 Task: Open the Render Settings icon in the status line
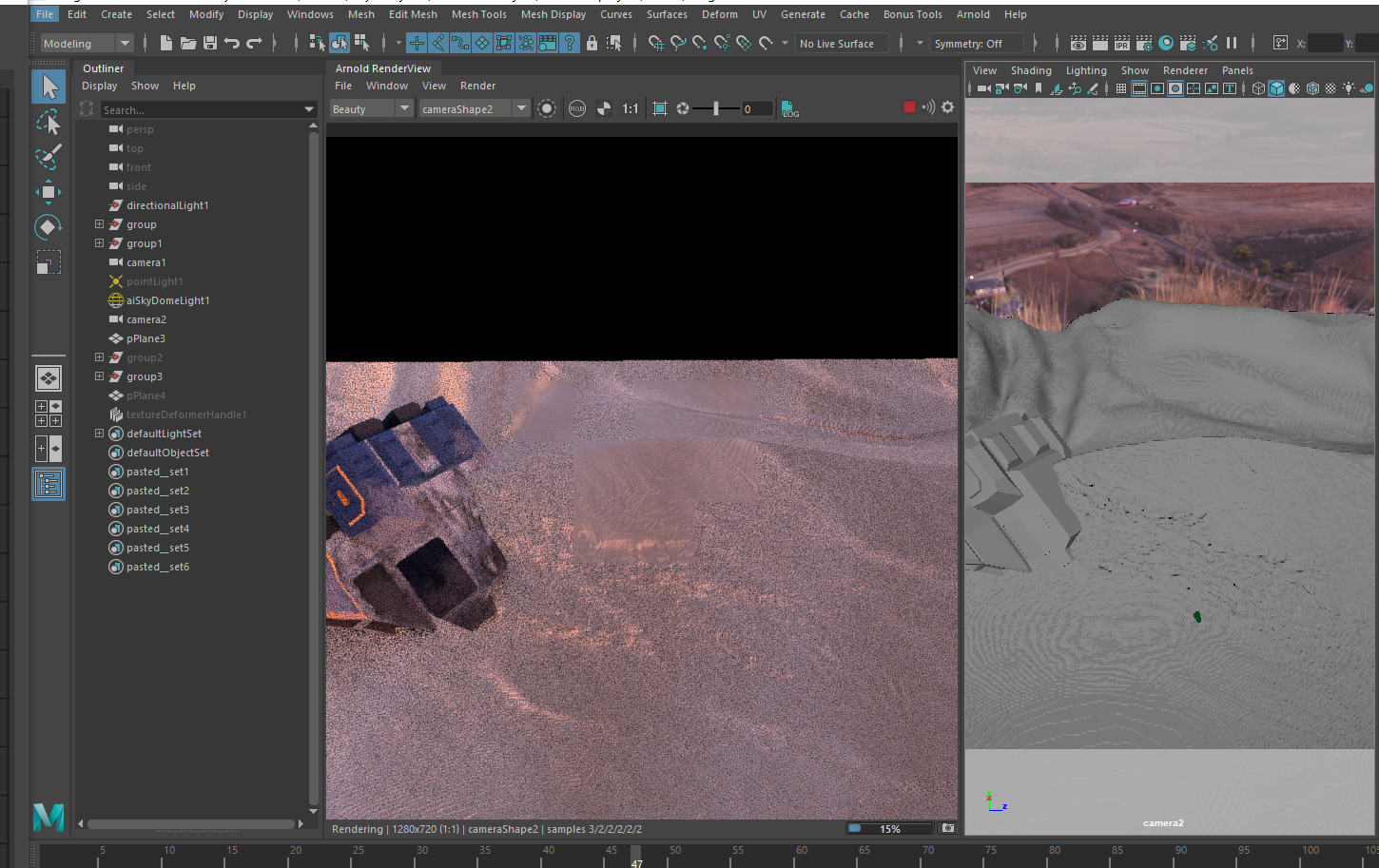tap(1144, 43)
